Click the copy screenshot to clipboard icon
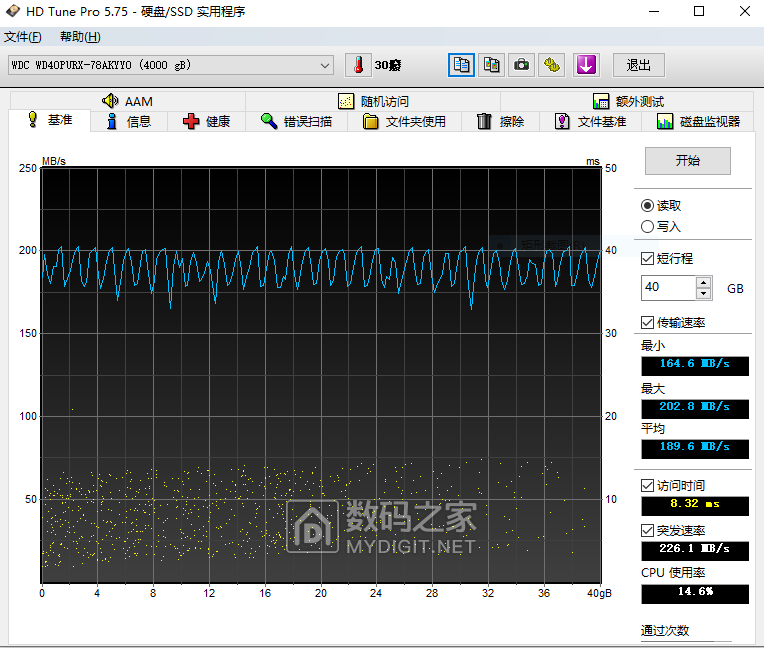764x648 pixels. point(491,65)
